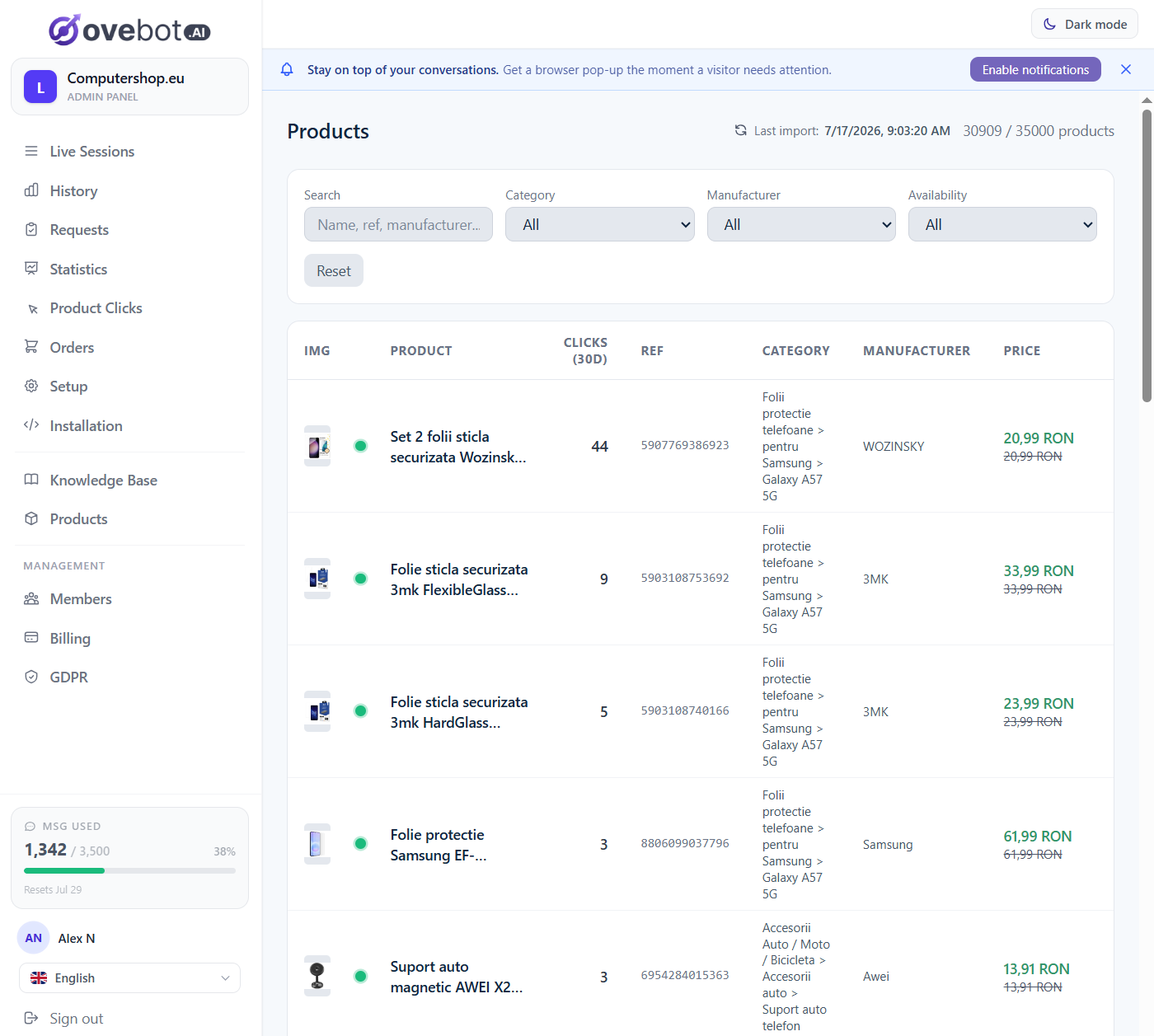This screenshot has width=1154, height=1036.
Task: Click the Members people icon
Action: pos(31,598)
